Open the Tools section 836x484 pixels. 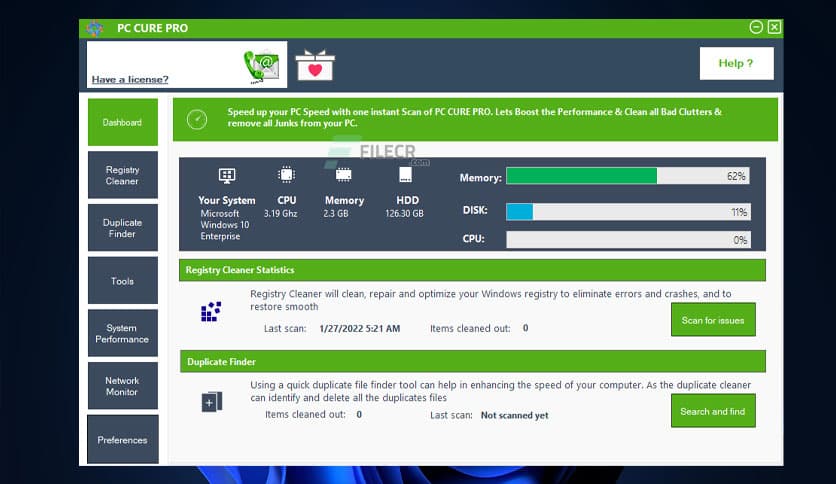tap(123, 280)
